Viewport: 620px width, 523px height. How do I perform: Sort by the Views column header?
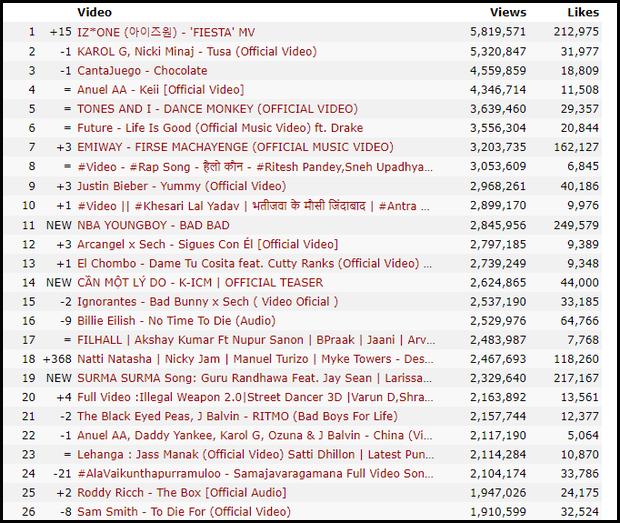(x=507, y=12)
